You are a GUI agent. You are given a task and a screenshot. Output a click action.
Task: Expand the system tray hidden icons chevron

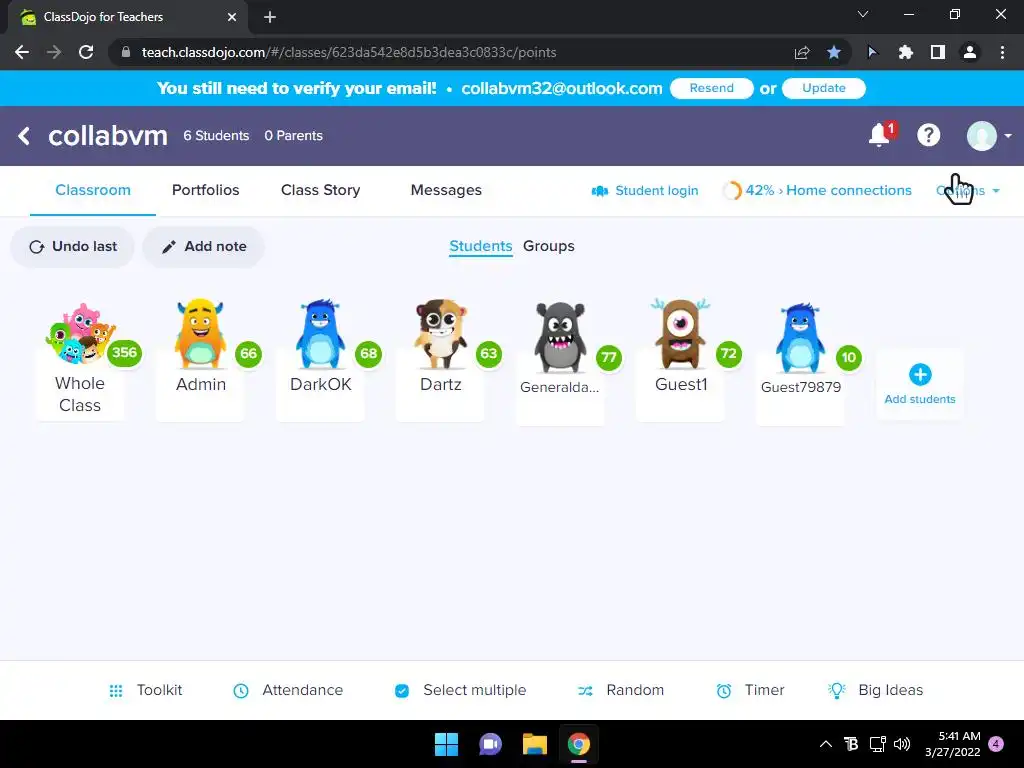pos(825,744)
